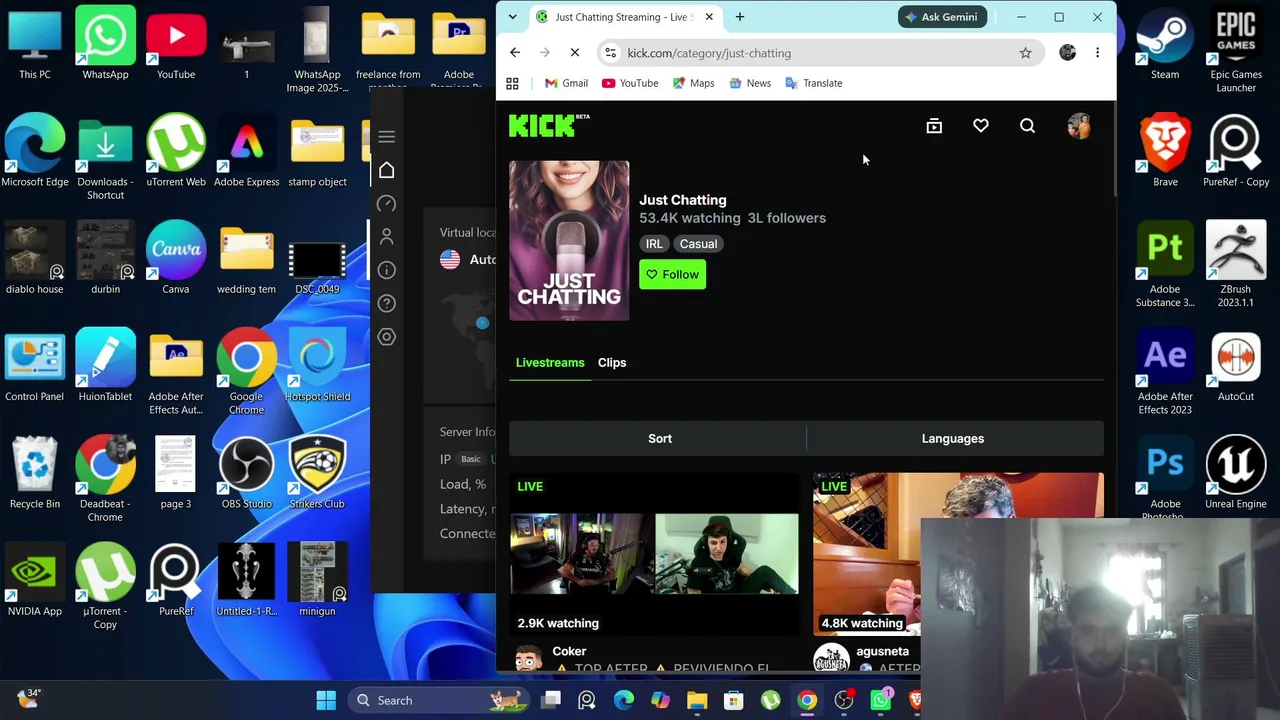Open Coker's channel avatar
Image resolution: width=1280 pixels, height=720 pixels.
[x=528, y=658]
